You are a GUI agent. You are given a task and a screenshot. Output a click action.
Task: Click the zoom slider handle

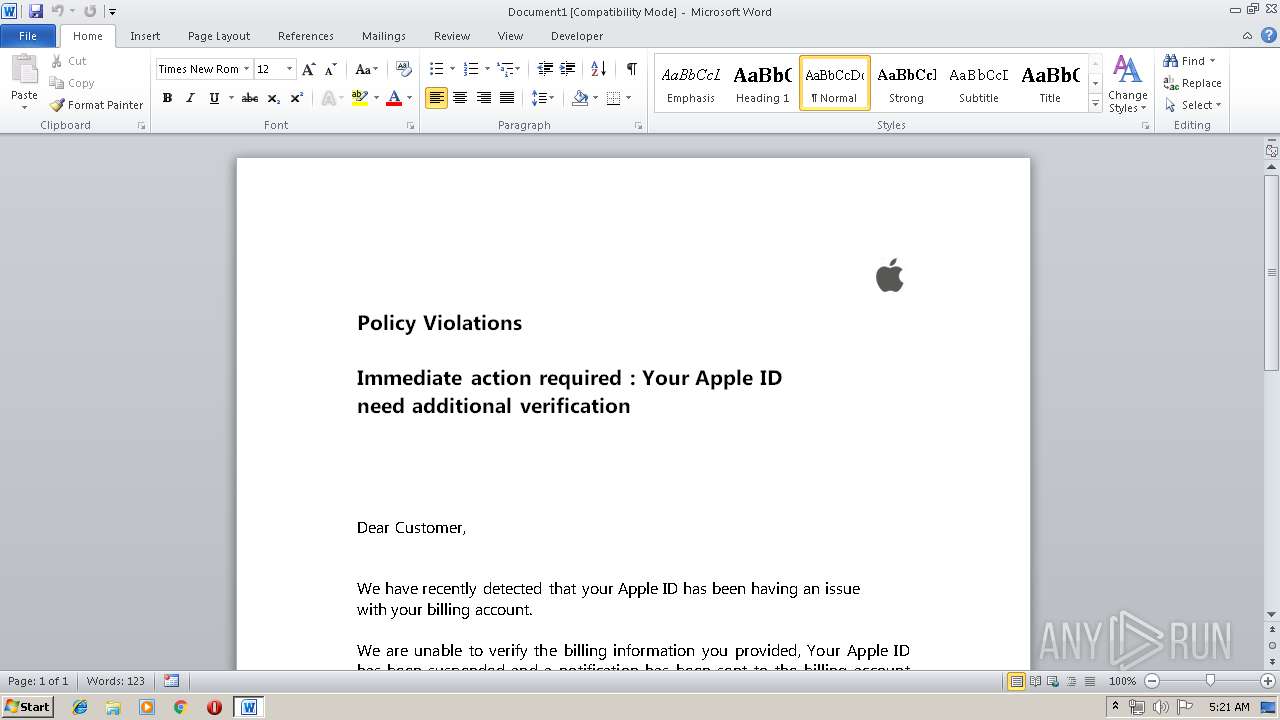(x=1210, y=681)
